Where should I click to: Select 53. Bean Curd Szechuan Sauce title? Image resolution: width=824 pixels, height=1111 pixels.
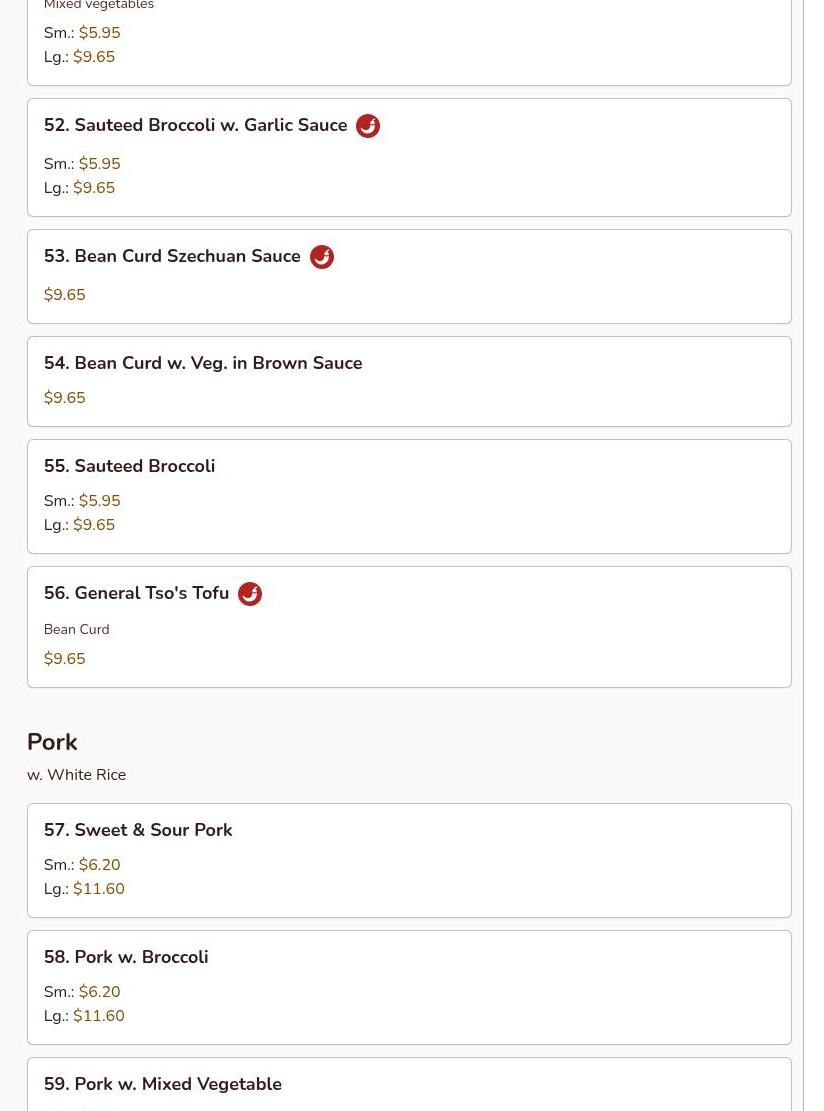tap(172, 256)
